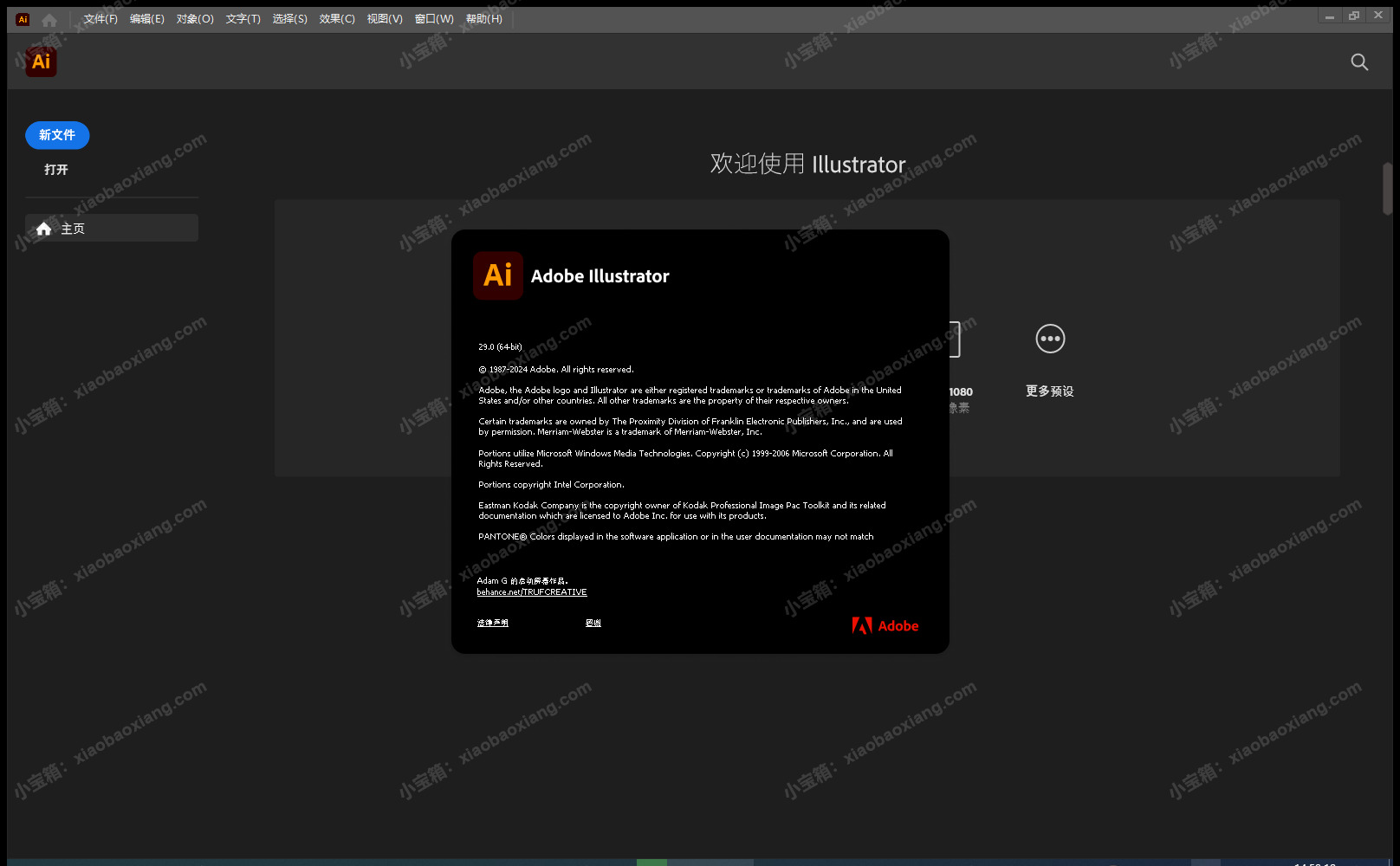Open 更多预设 three-dot presets icon
1400x866 pixels.
pyautogui.click(x=1050, y=339)
